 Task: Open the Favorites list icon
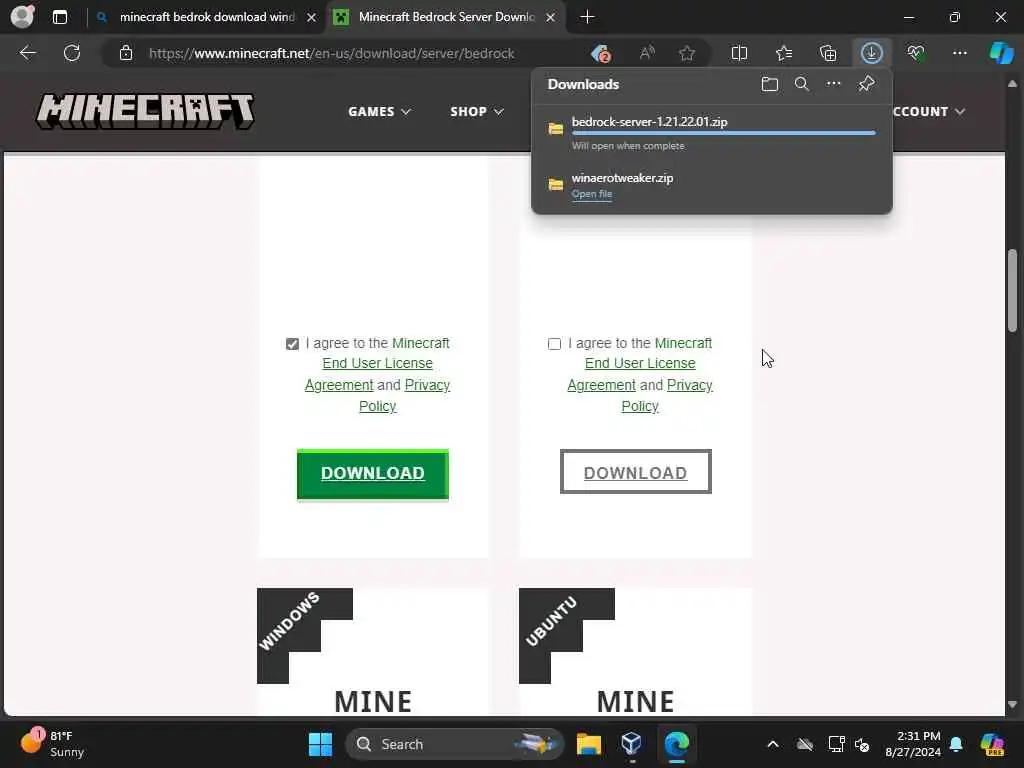[784, 54]
